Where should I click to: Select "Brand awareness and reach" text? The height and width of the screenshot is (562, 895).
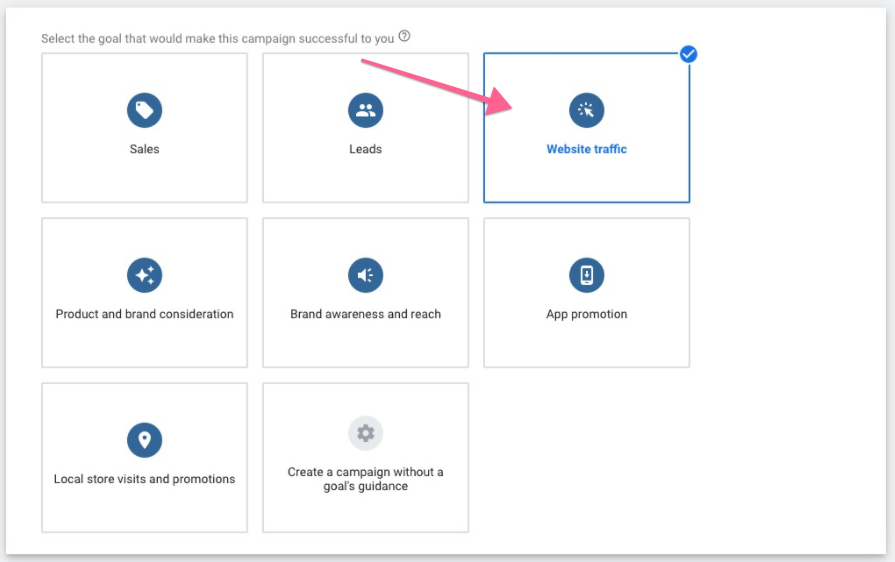366,314
